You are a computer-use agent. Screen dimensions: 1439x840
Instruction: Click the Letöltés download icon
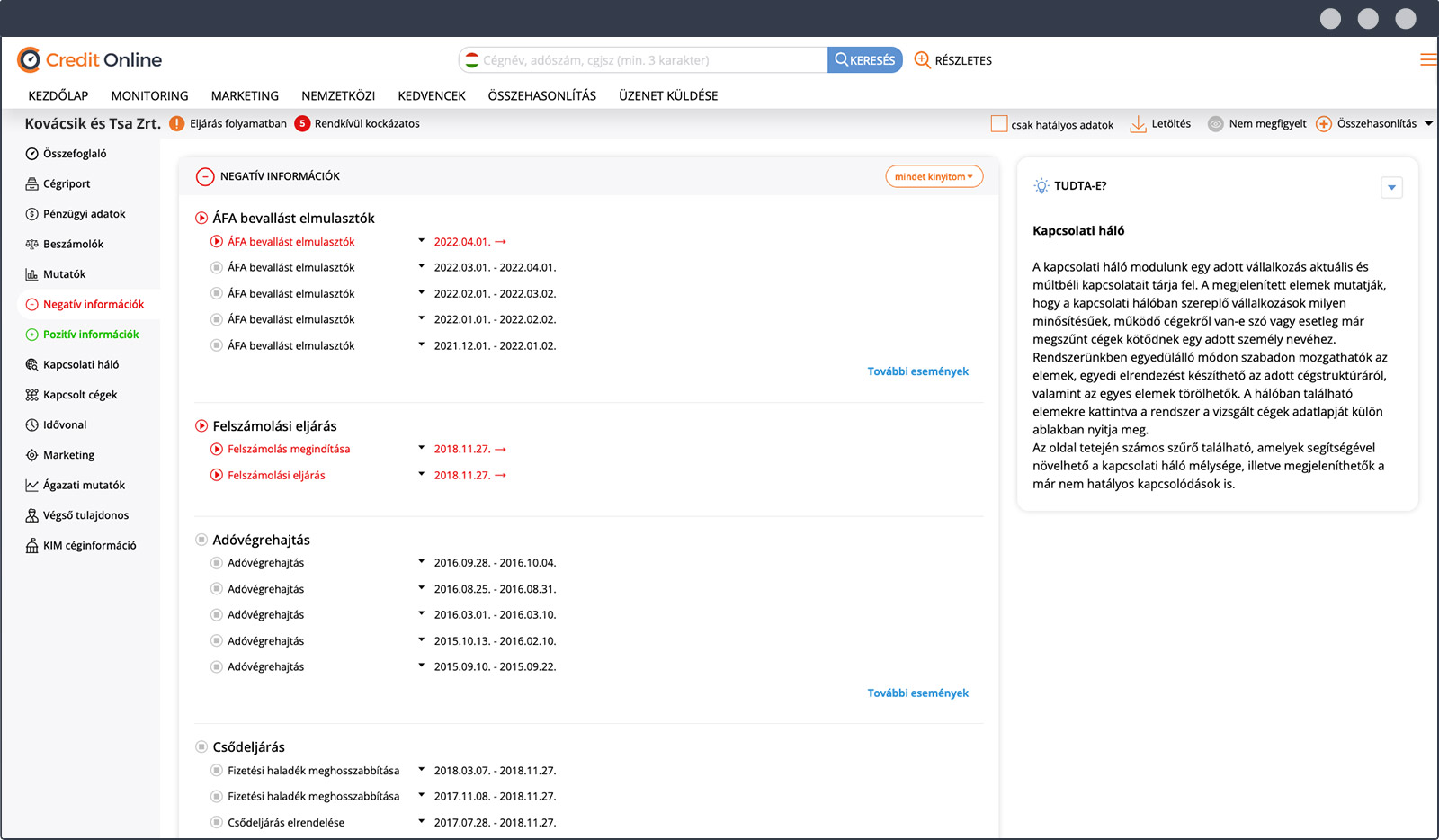coord(1138,124)
